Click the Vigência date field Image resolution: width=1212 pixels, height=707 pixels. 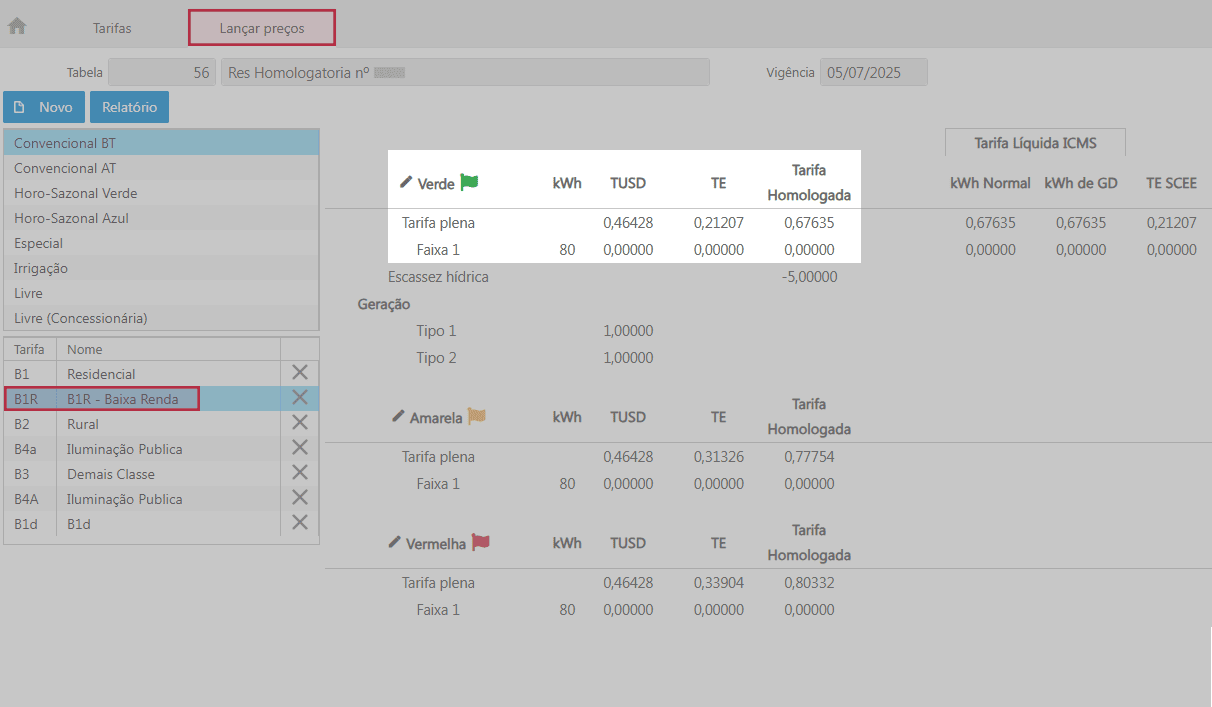[873, 72]
